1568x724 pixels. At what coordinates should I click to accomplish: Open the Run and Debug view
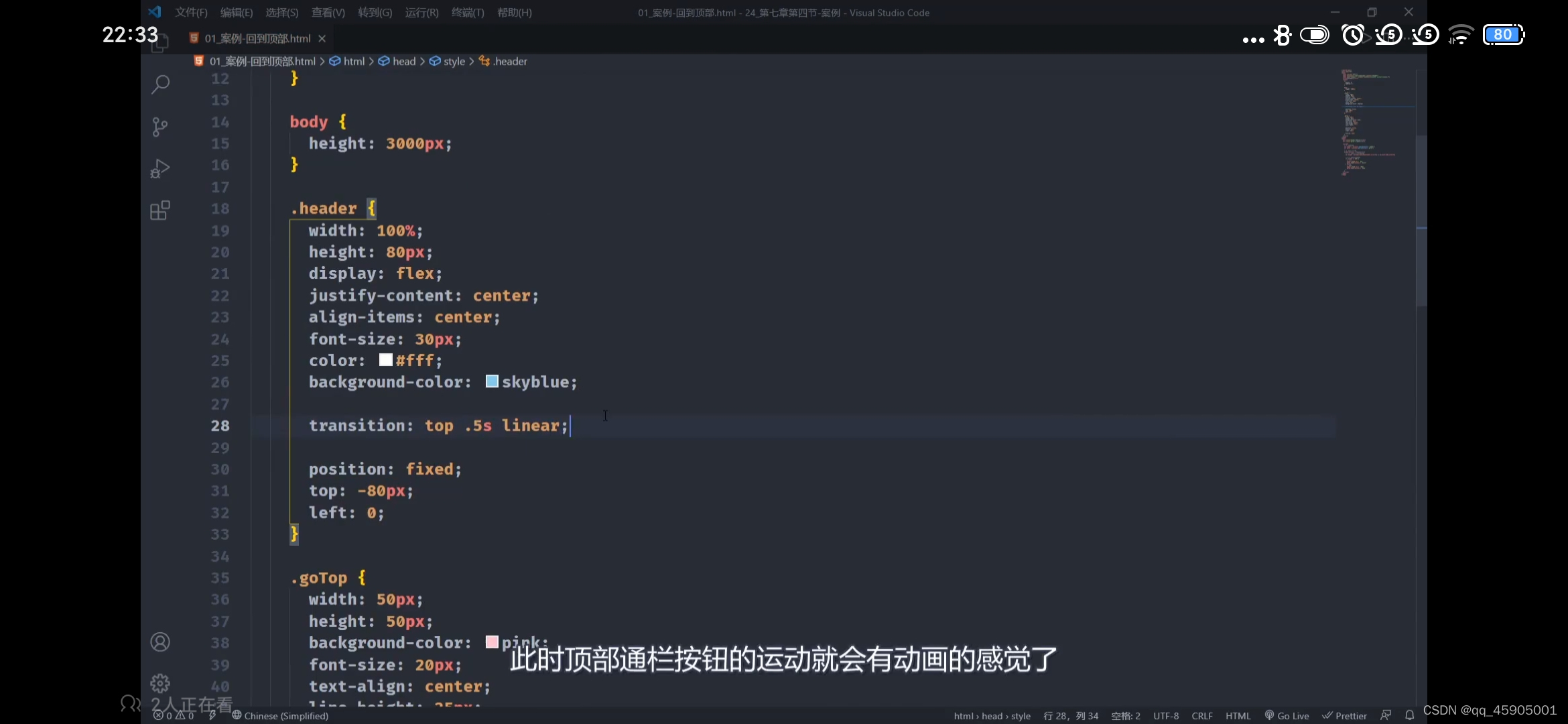point(160,168)
